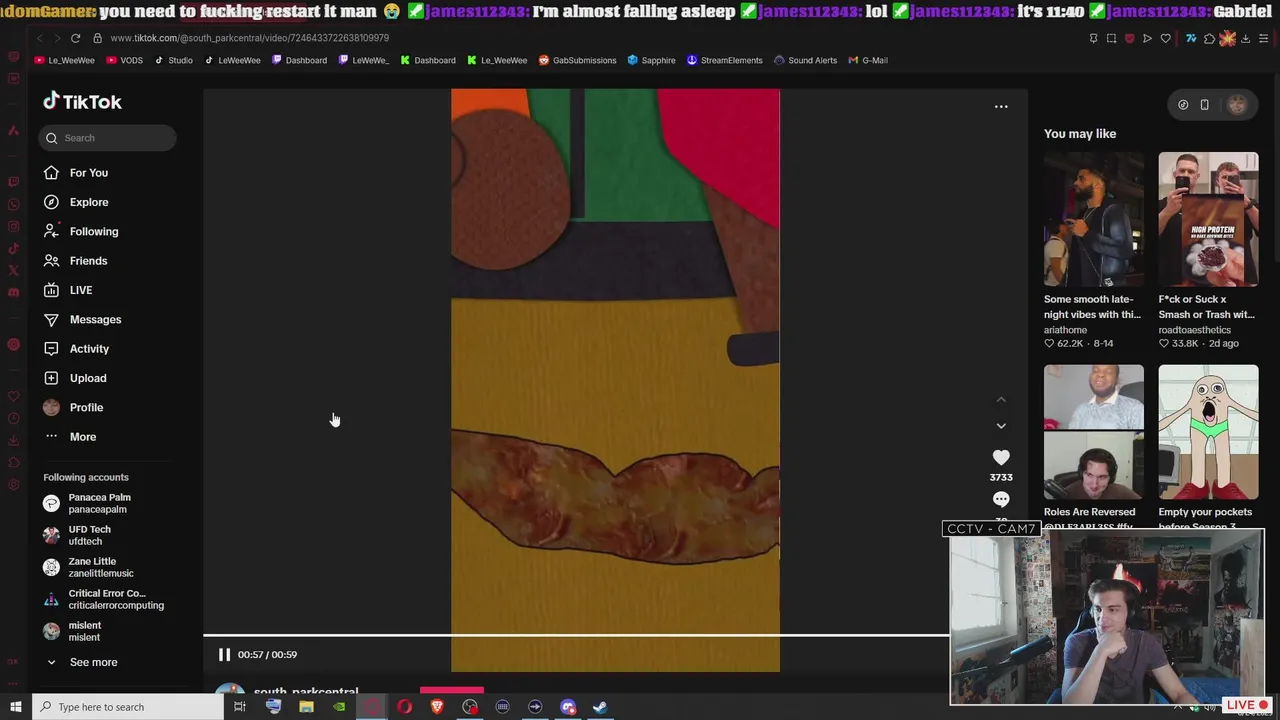Open browser downloads icon

click(x=1245, y=38)
